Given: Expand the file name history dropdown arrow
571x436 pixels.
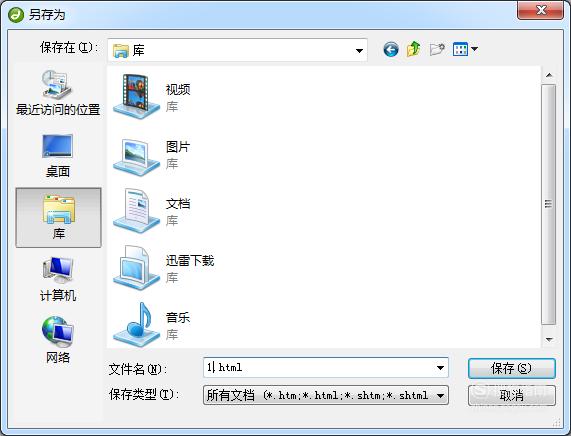Looking at the screenshot, I should pyautogui.click(x=440, y=368).
